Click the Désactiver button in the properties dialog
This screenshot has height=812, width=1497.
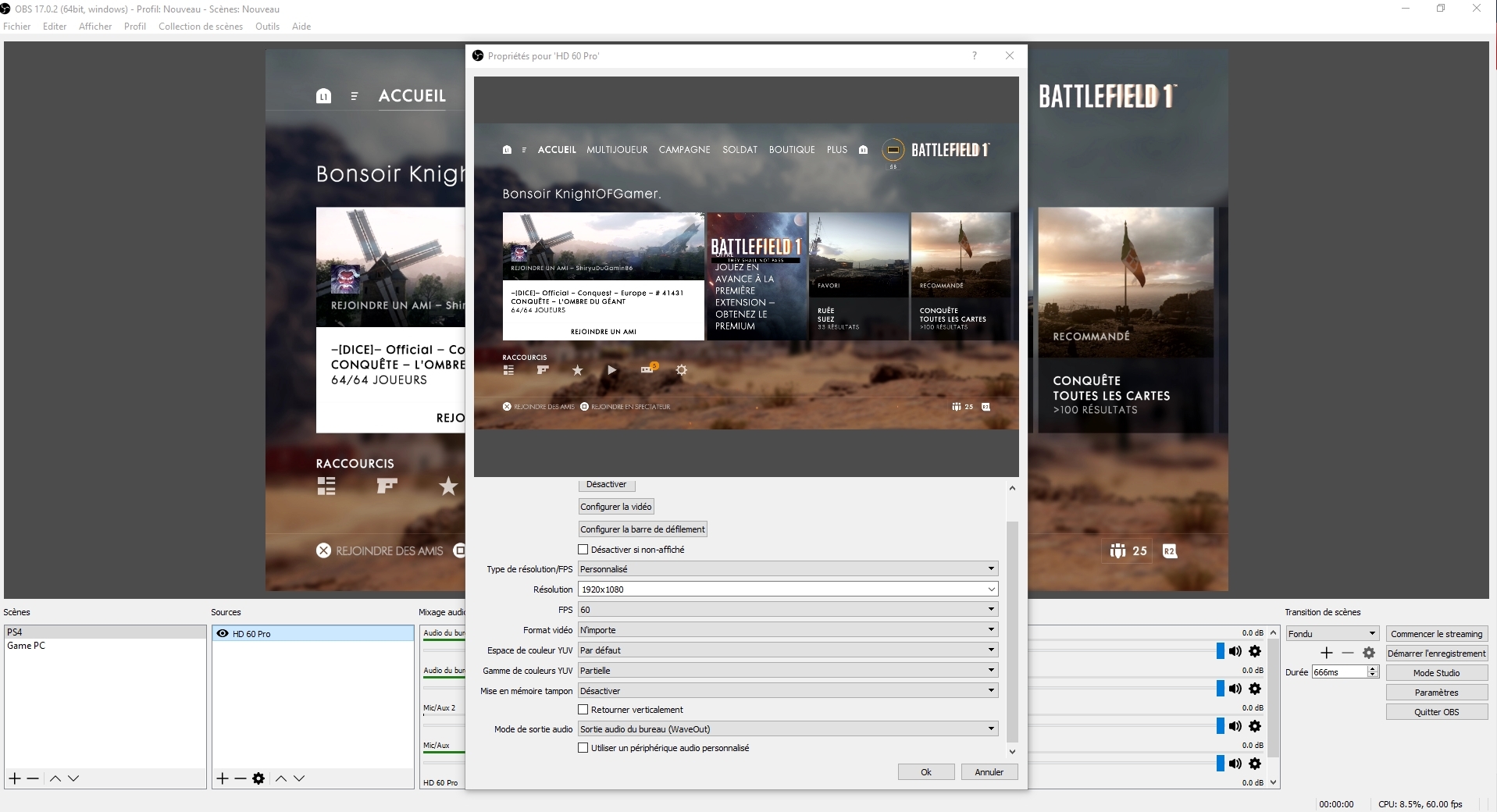coord(606,484)
